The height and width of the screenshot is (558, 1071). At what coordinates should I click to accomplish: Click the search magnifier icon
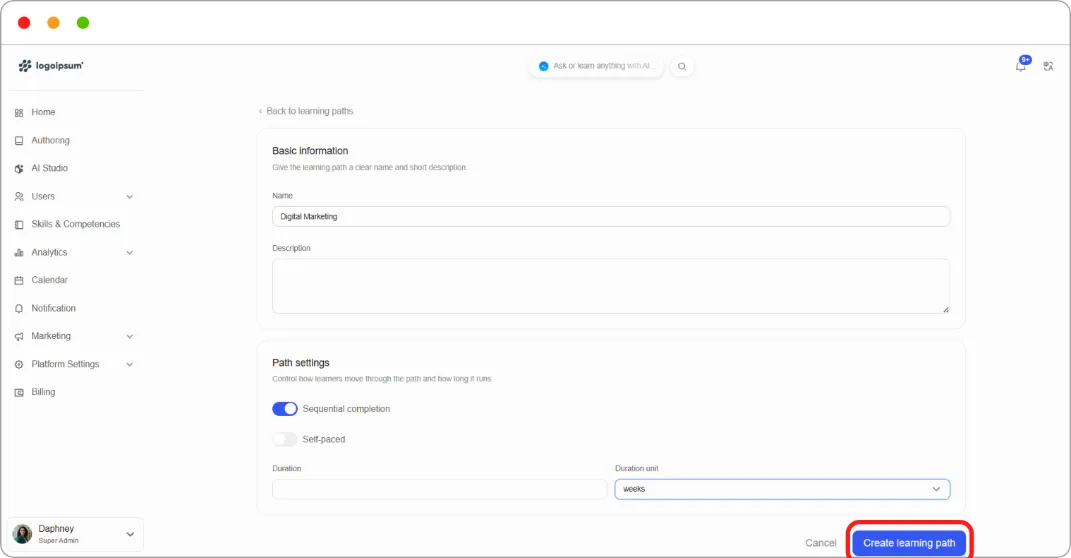(682, 66)
